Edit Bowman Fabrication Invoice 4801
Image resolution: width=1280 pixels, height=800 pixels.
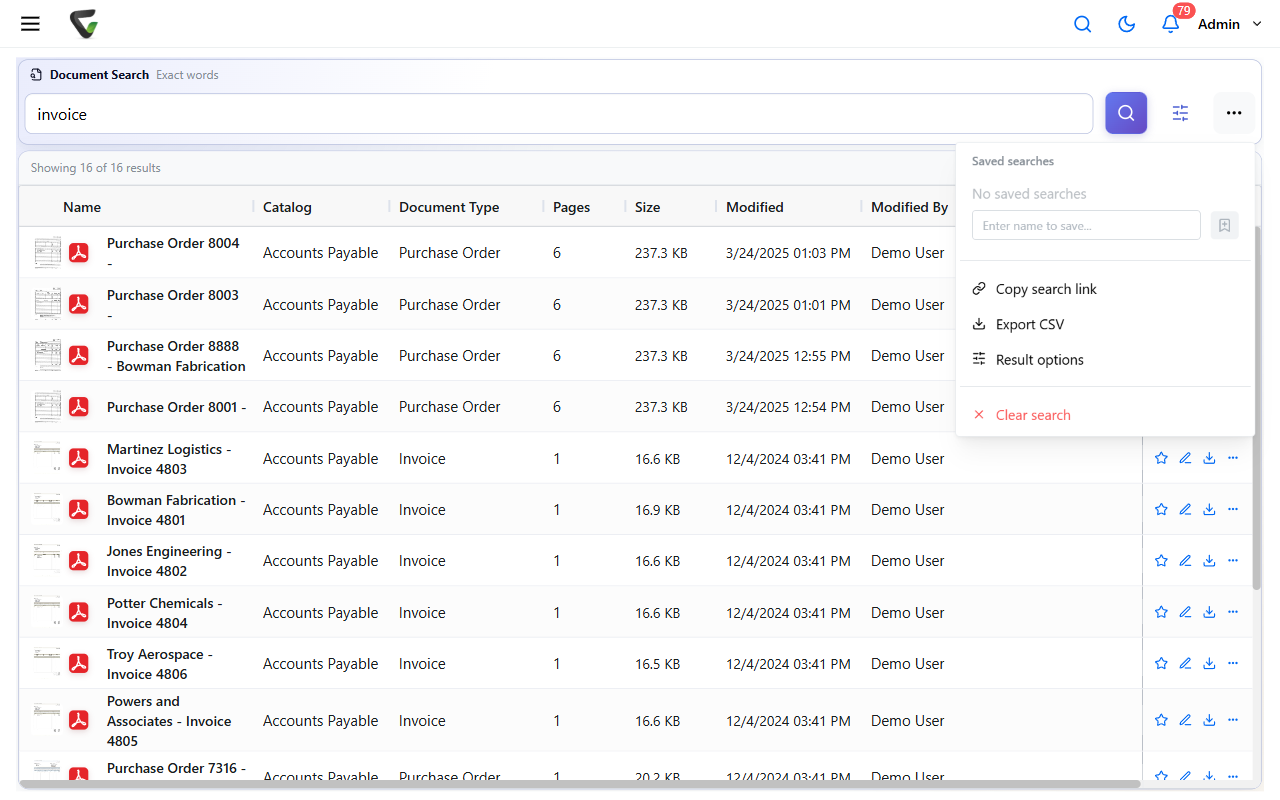1185,509
